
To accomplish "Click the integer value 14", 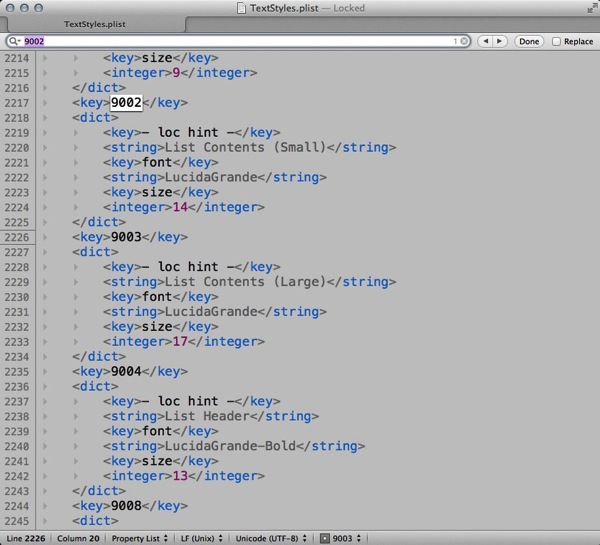I will pyautogui.click(x=180, y=207).
